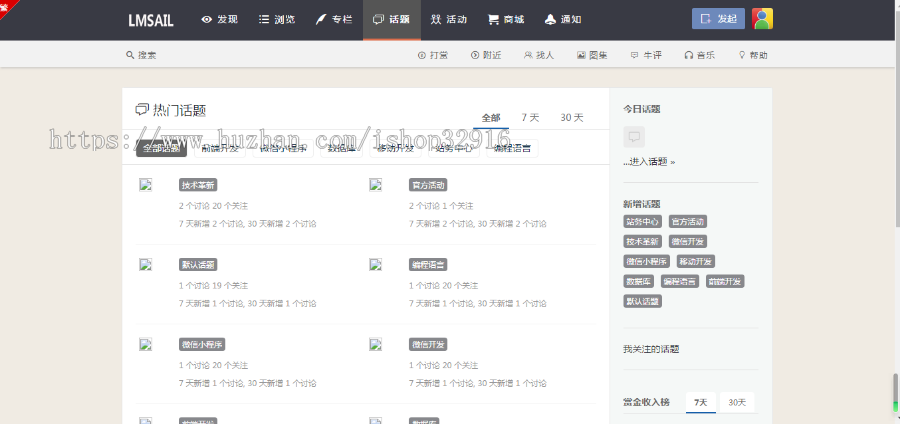Image resolution: width=900 pixels, height=424 pixels.
Task: Open 编程语言 tag under 新增话题
Action: coord(680,281)
